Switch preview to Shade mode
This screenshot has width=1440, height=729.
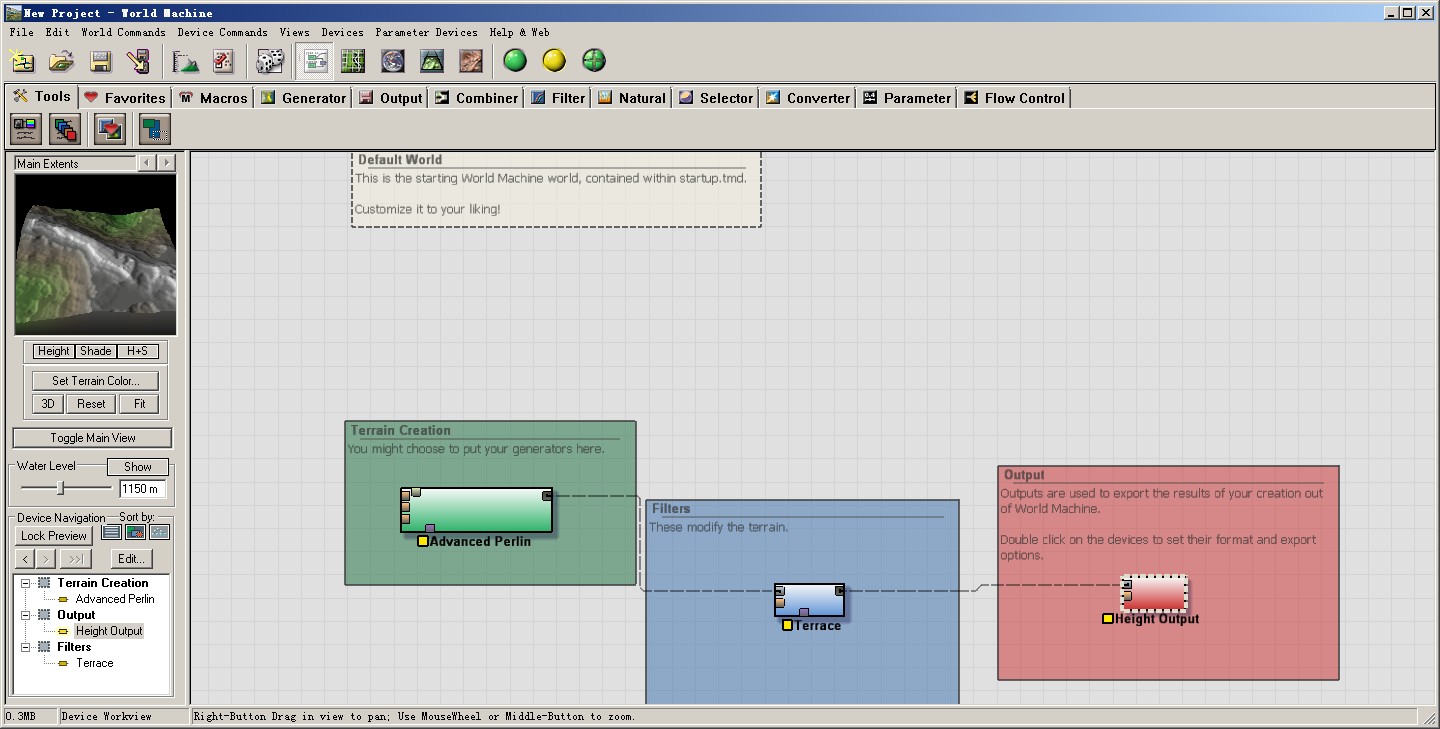[x=96, y=351]
